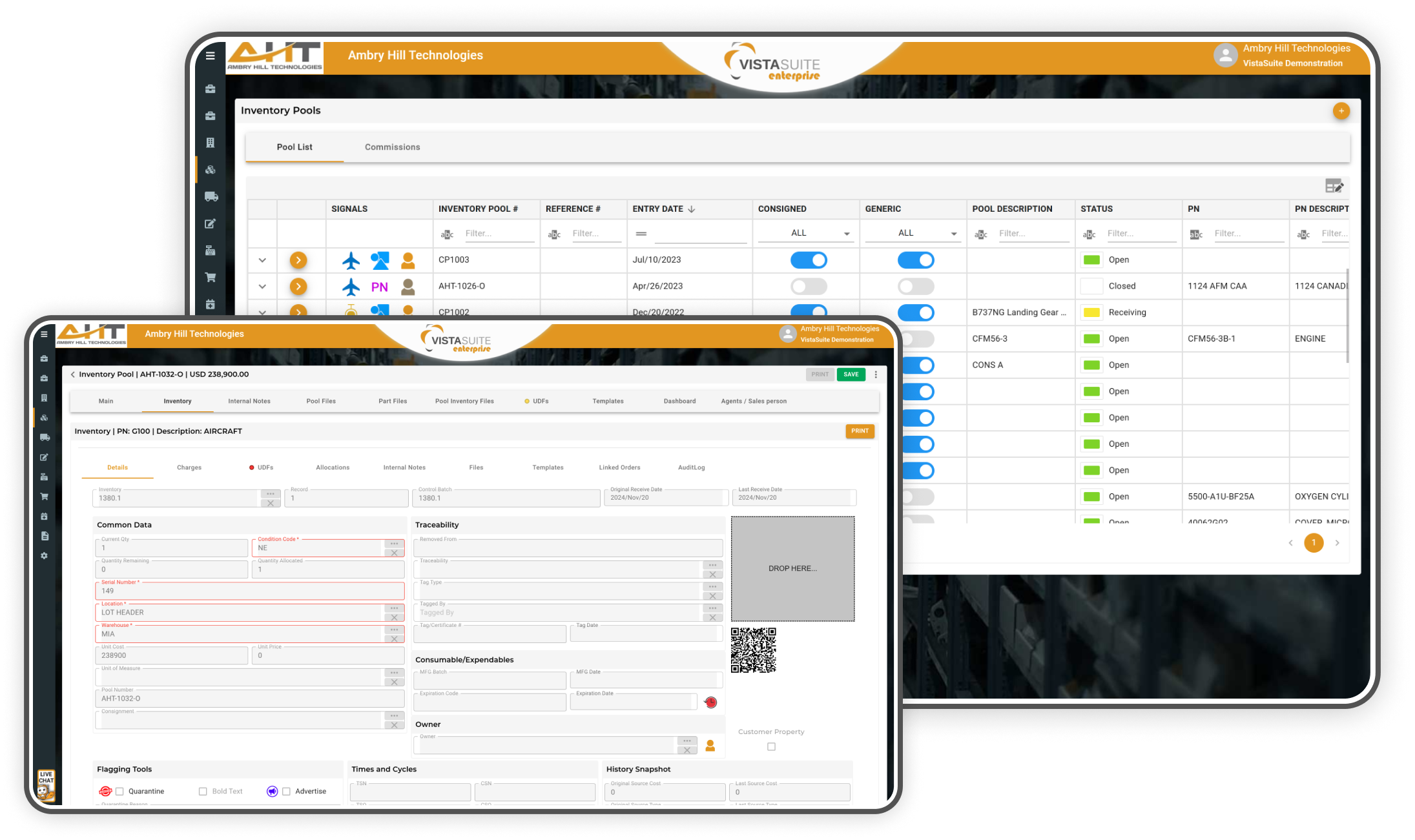This screenshot has width=1415, height=840.
Task: Click the orange add pool plus button
Action: click(1341, 111)
